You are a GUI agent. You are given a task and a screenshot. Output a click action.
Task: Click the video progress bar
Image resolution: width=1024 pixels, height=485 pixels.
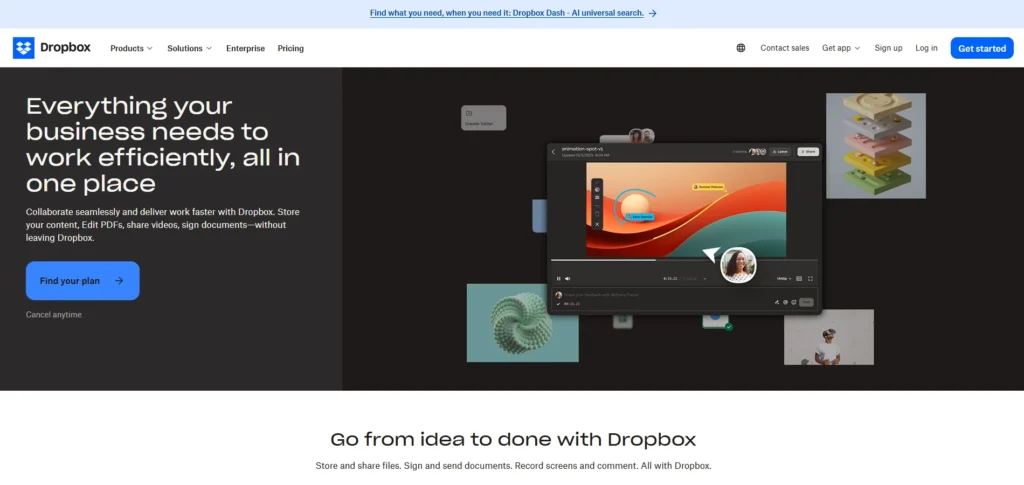[x=684, y=260]
